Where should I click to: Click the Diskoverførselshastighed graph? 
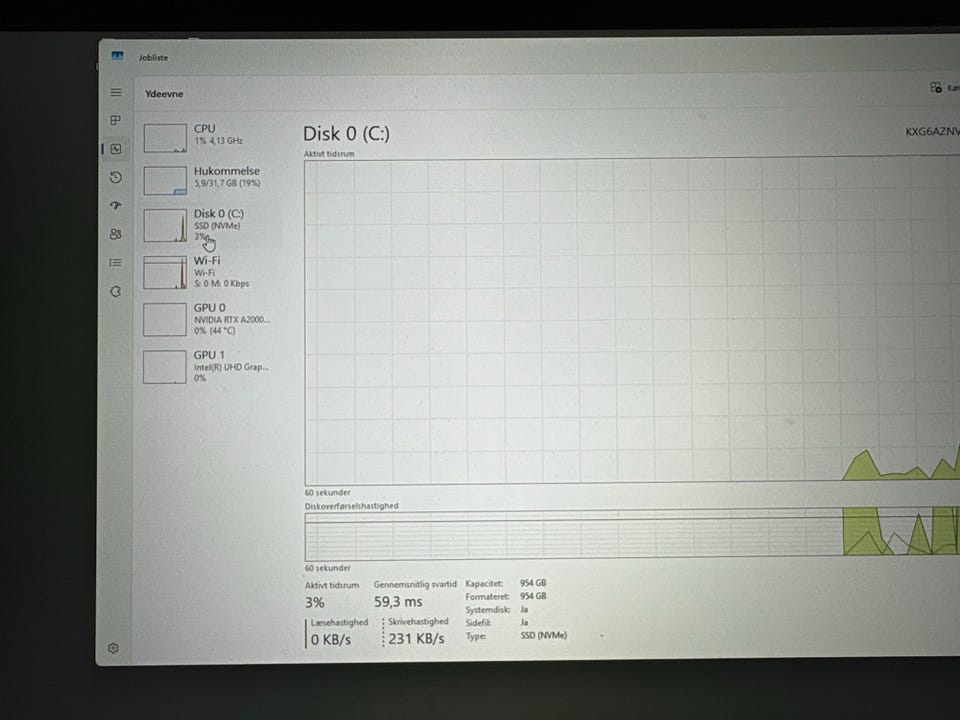(632, 534)
